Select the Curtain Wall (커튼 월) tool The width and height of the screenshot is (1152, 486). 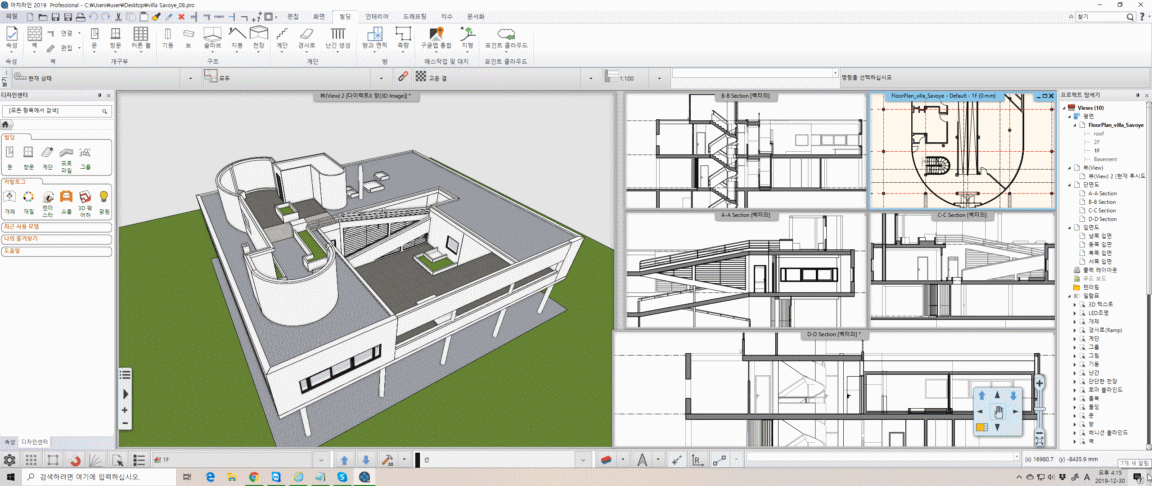point(140,37)
